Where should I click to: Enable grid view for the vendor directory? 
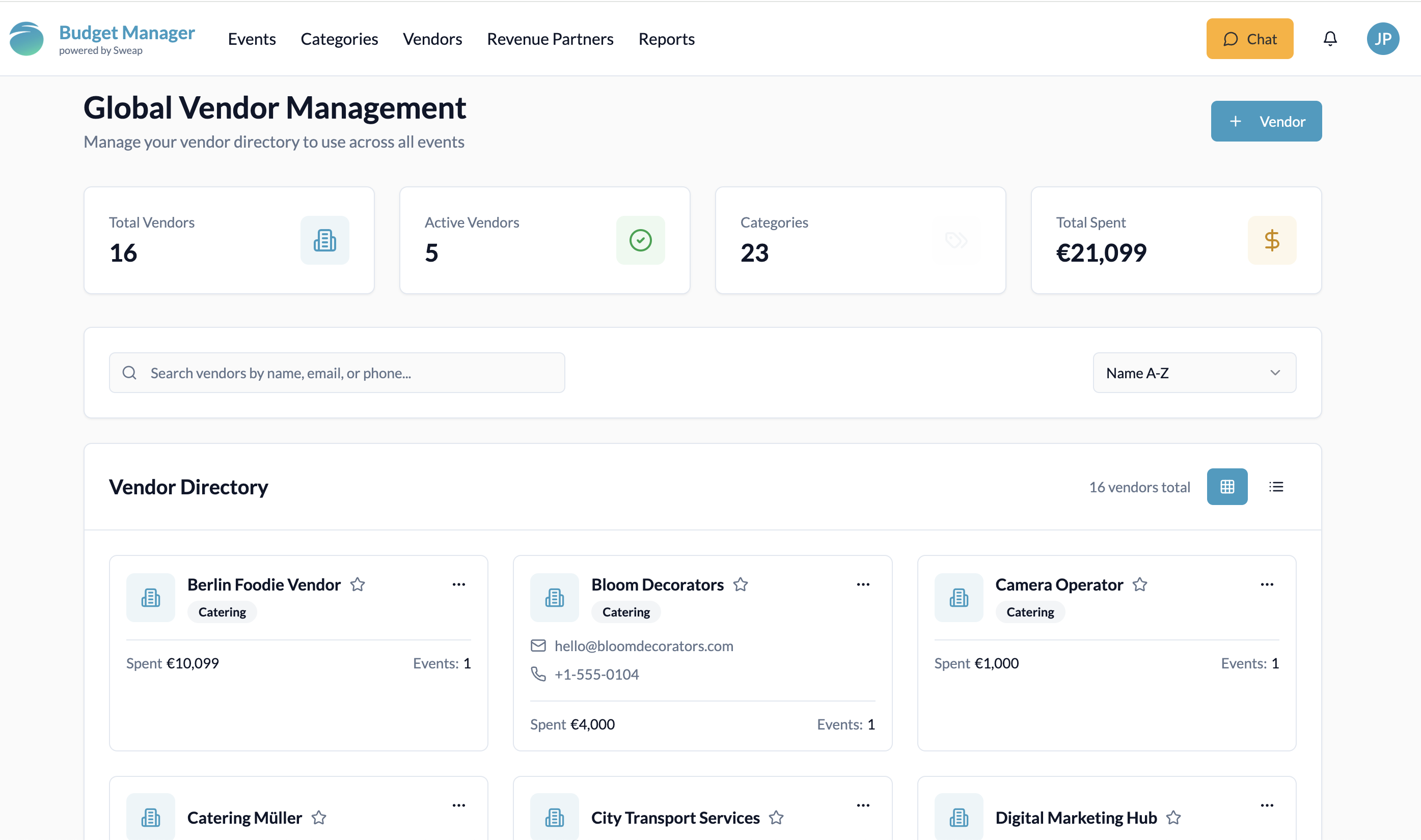pyautogui.click(x=1227, y=486)
